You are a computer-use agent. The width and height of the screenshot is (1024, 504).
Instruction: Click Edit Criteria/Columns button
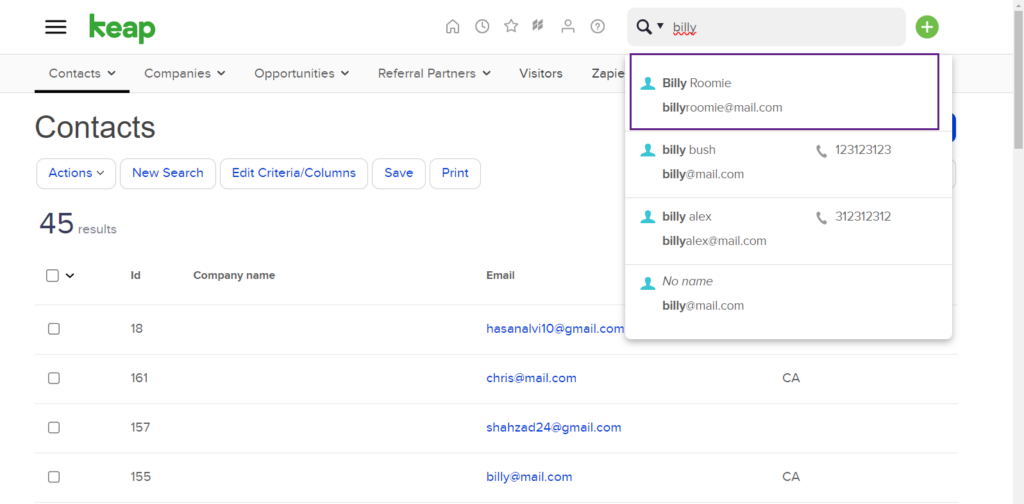294,173
